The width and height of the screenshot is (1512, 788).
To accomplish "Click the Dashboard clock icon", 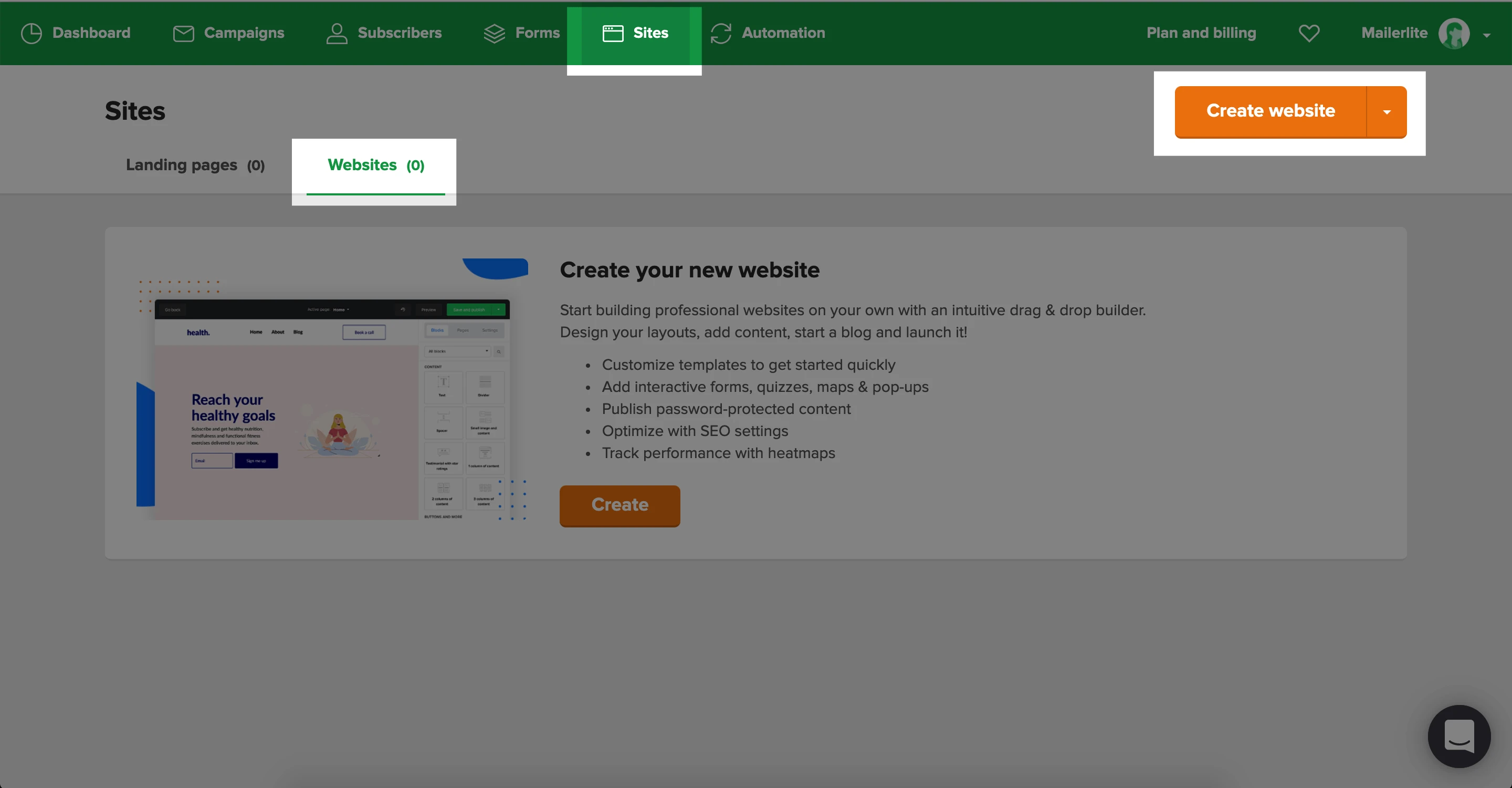I will point(31,34).
